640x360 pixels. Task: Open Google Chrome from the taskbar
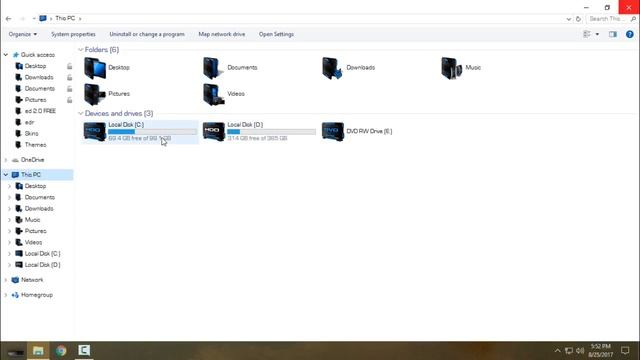(x=61, y=351)
